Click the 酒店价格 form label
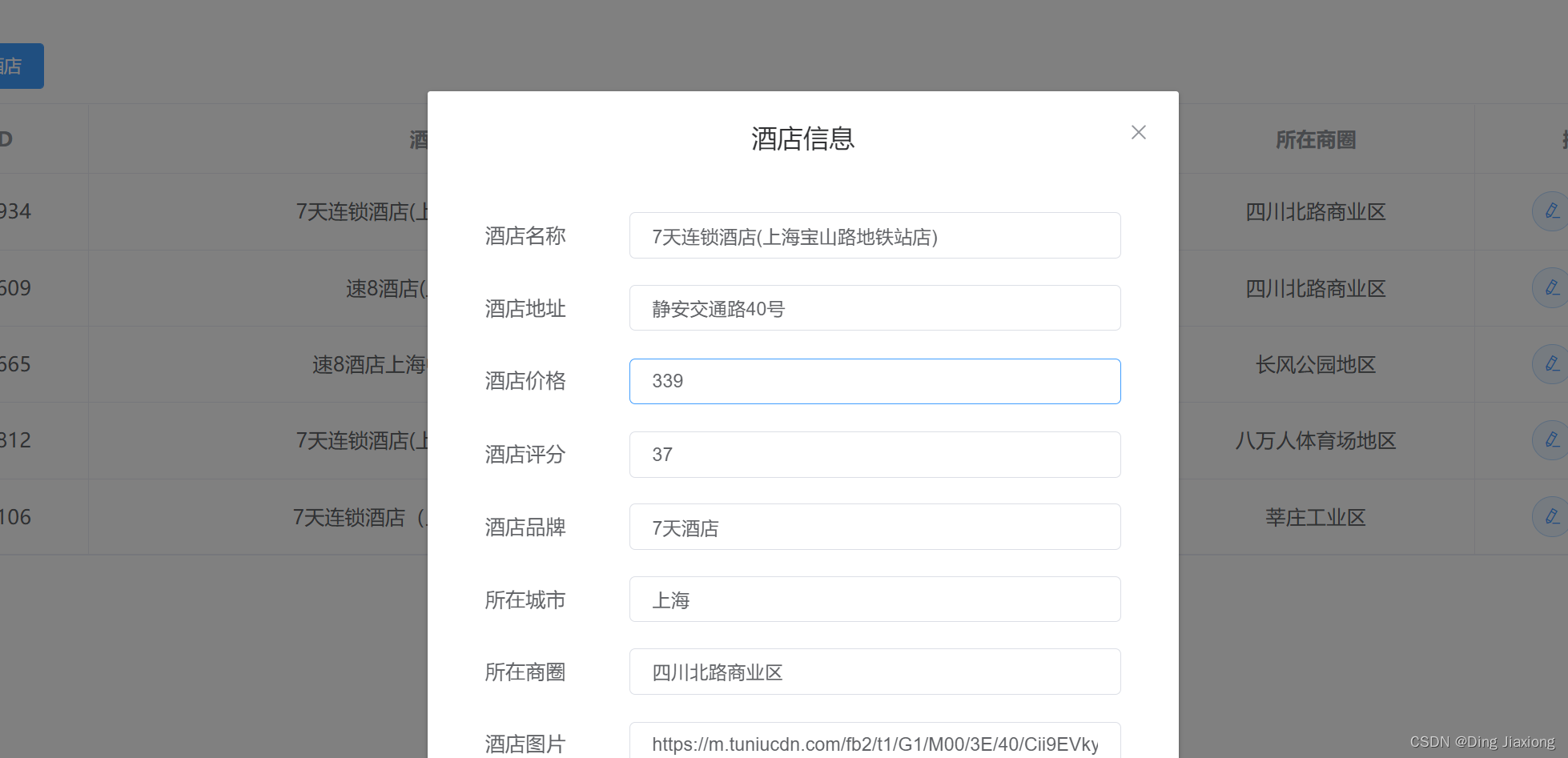 point(525,381)
